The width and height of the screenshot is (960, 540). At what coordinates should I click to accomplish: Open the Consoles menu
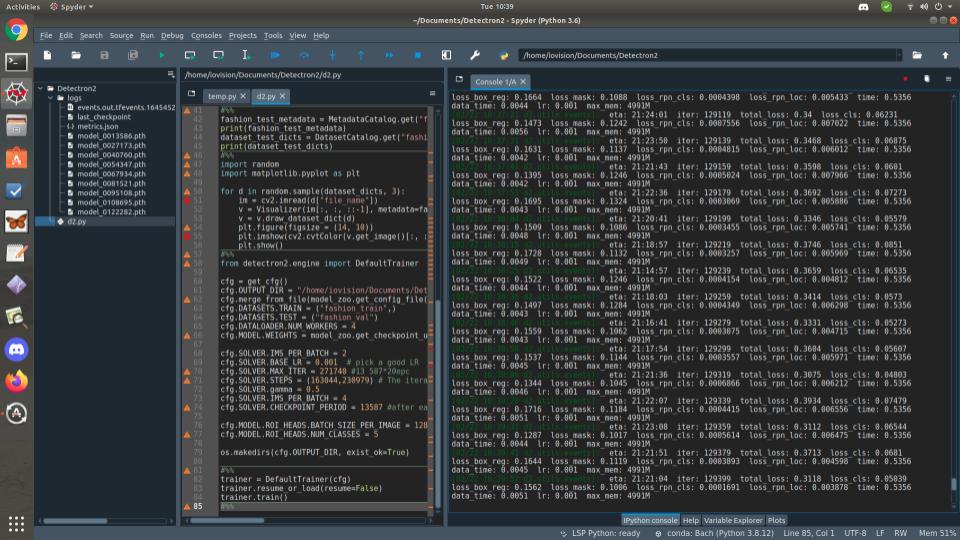coord(206,36)
